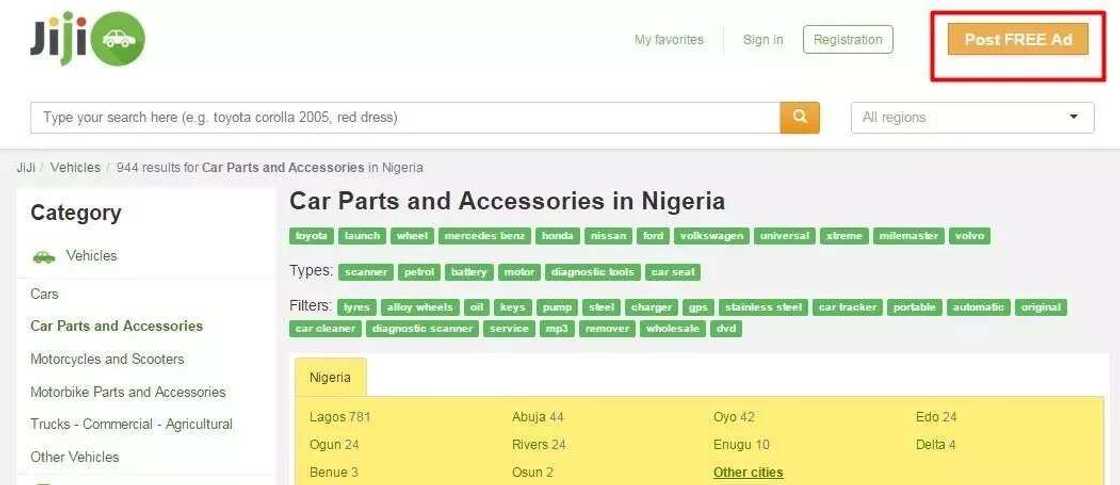Open Enugu 10 listings
The width and height of the screenshot is (1120, 485).
(x=741, y=445)
